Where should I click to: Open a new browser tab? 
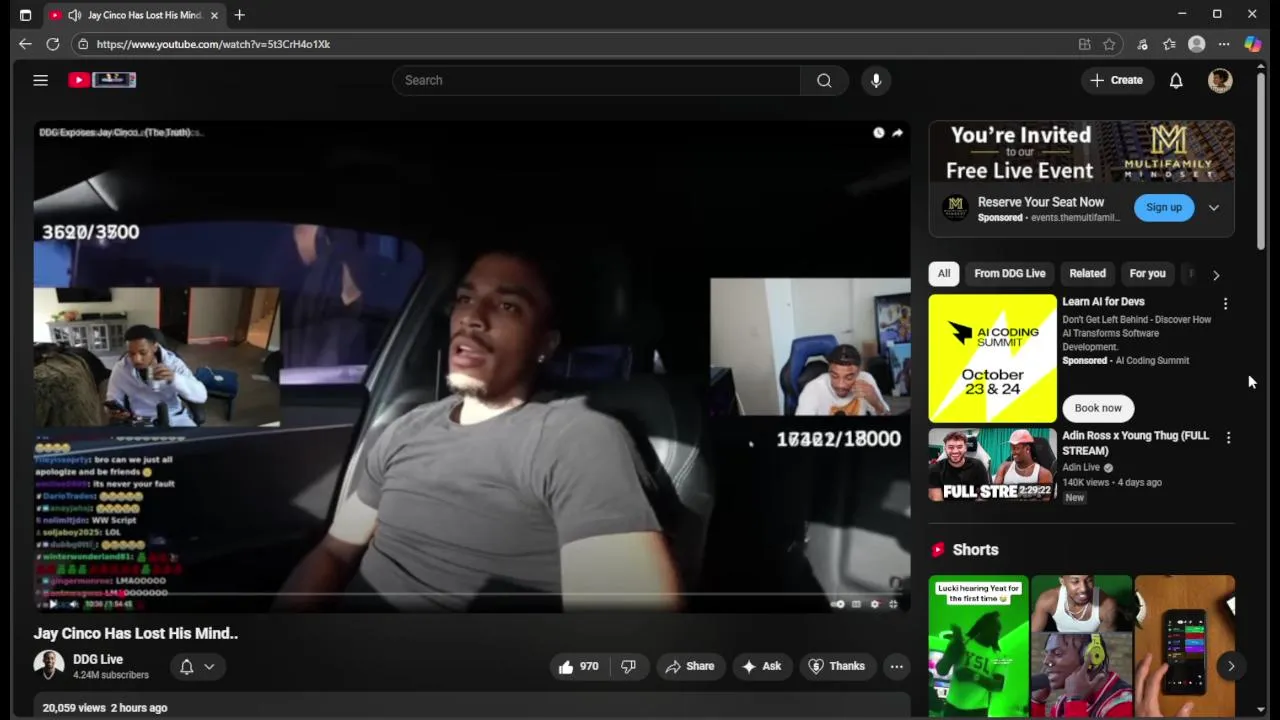[x=239, y=15]
